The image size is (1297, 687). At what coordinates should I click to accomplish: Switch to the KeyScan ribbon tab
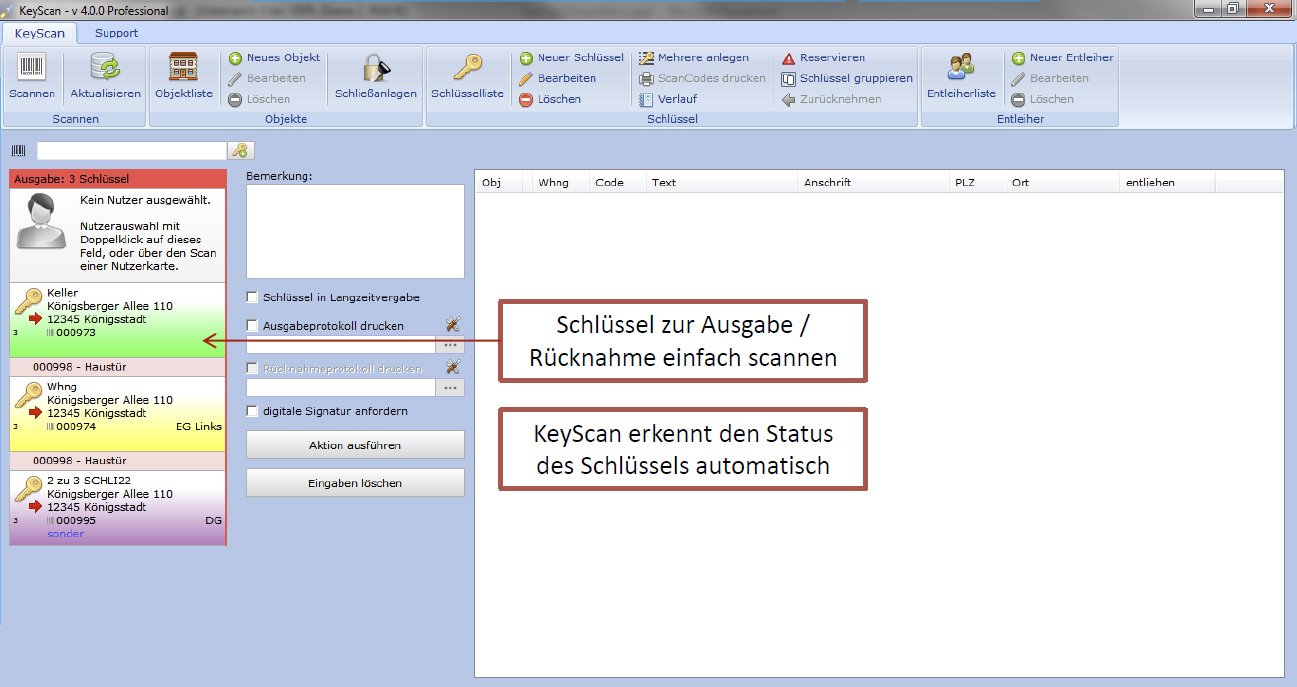(x=40, y=33)
